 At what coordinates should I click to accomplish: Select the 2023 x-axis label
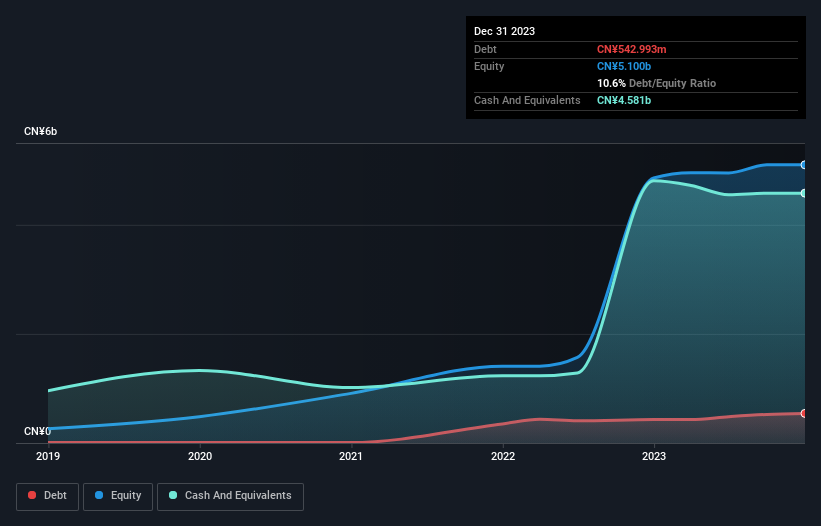654,456
